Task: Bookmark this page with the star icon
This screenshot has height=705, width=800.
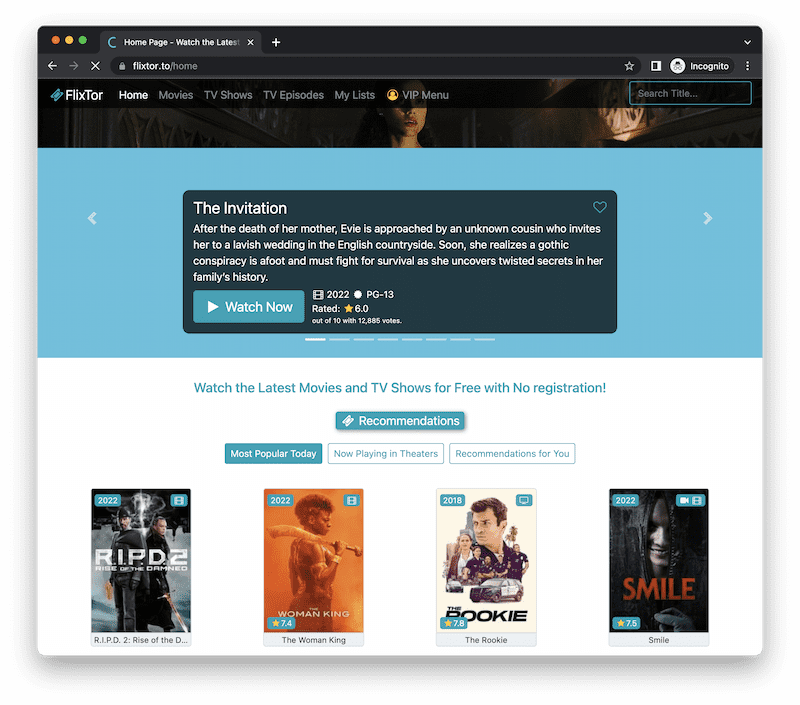Action: [x=629, y=66]
